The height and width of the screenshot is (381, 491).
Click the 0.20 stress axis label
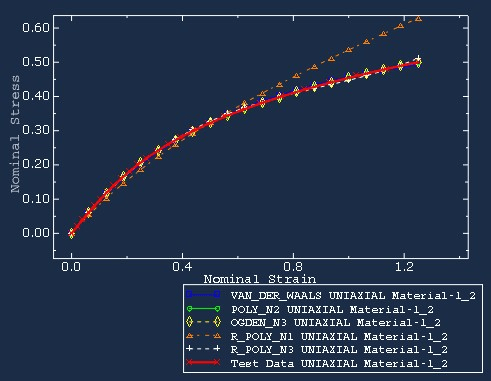point(36,164)
